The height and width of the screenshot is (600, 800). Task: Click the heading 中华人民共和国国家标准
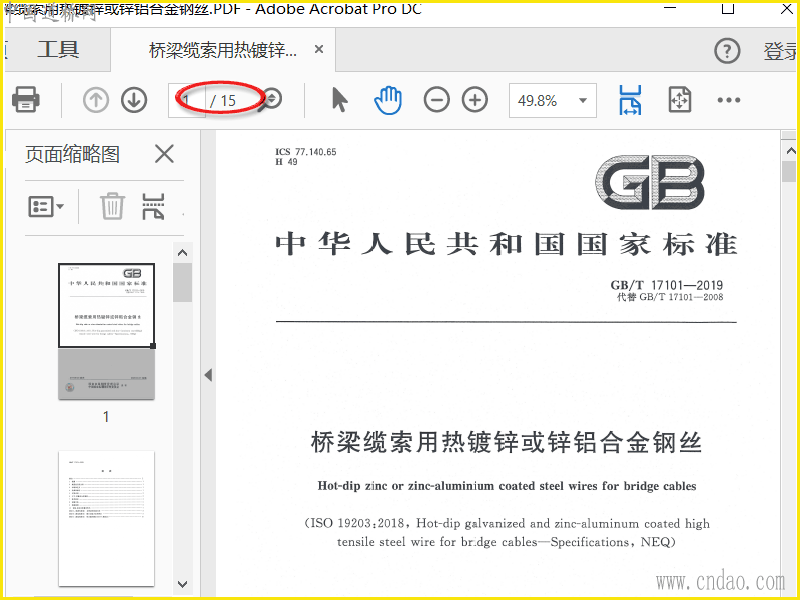tap(506, 244)
